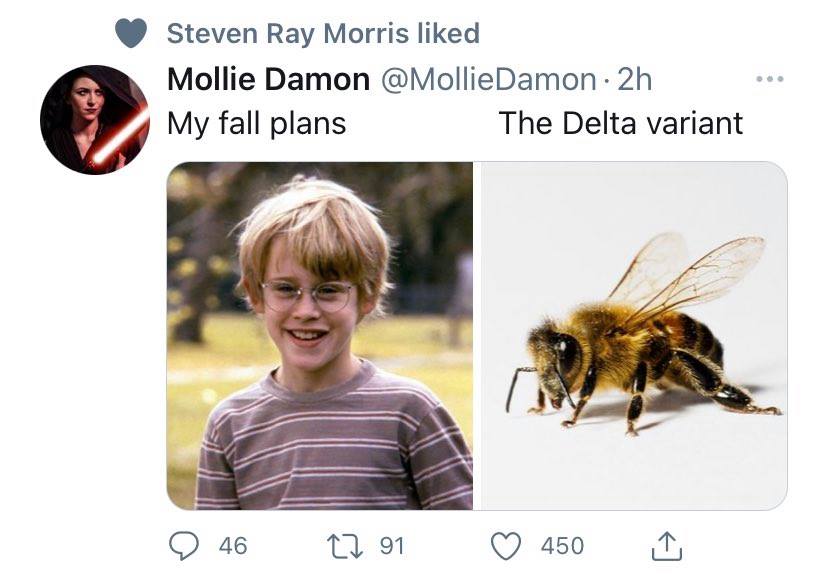Screen dimensions: 828x574
Task: Open Steven Ray Morris's profile from liked notice
Action: (288, 33)
